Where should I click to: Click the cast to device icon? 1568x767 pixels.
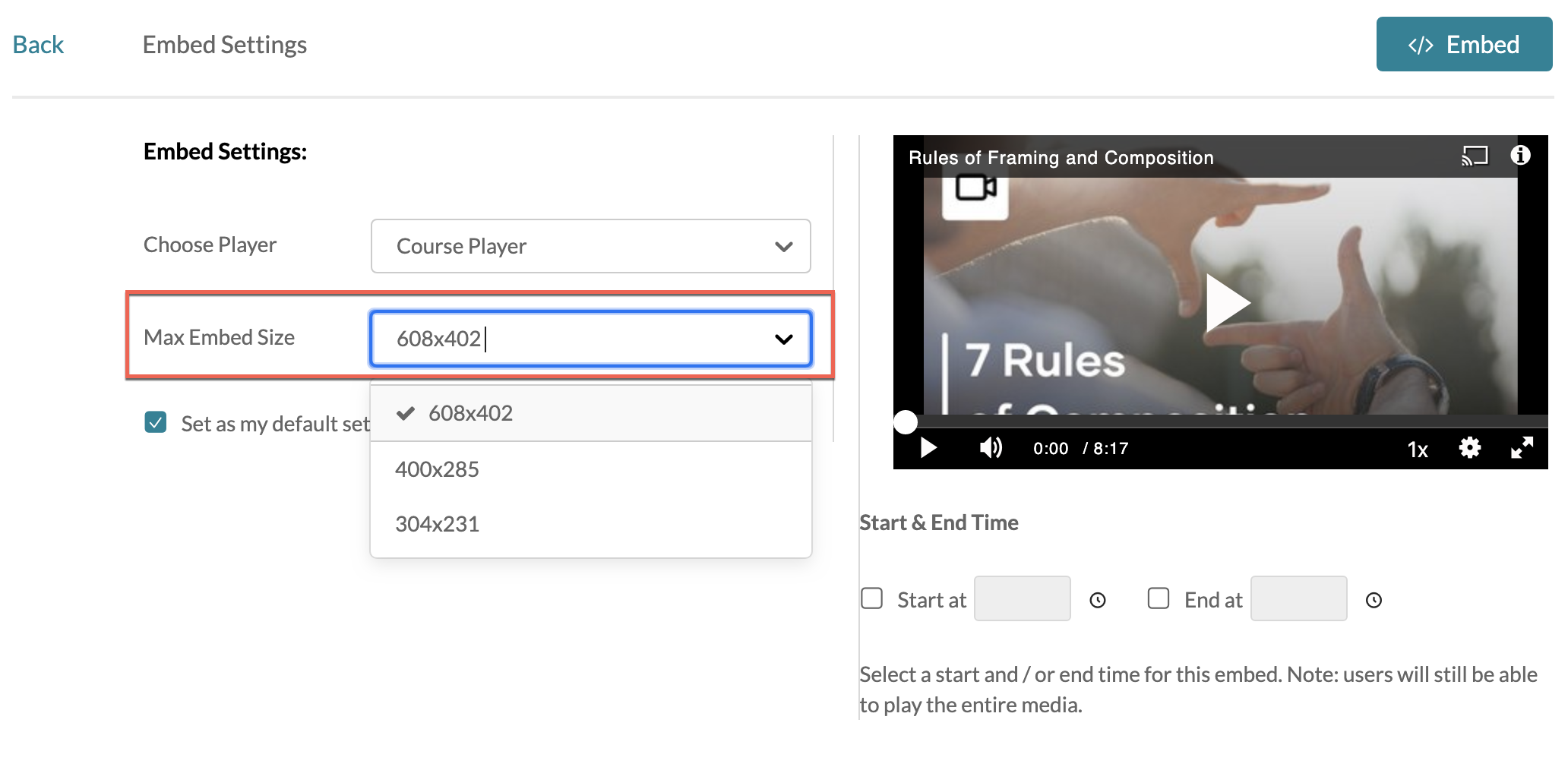pyautogui.click(x=1474, y=156)
